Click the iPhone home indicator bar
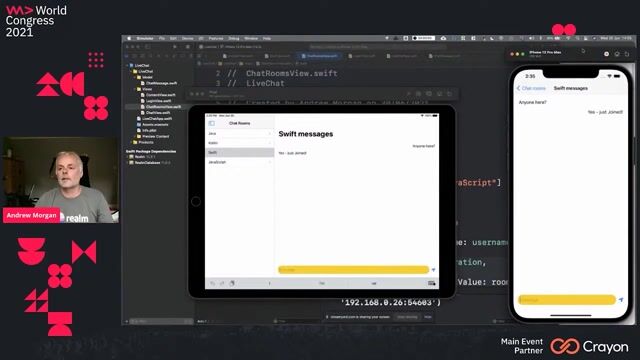Viewport: 640px width, 360px height. [571, 315]
